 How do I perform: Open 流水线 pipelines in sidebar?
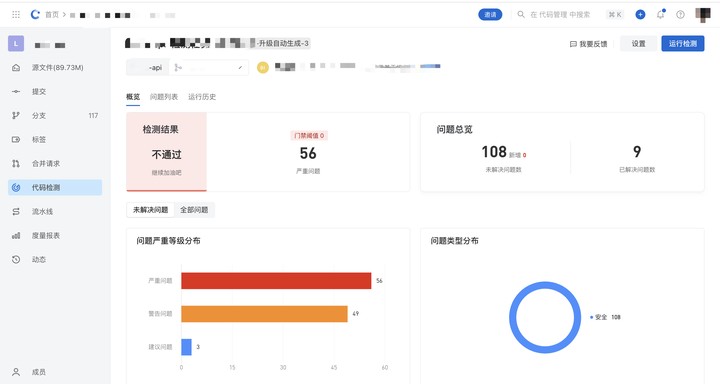[55, 211]
